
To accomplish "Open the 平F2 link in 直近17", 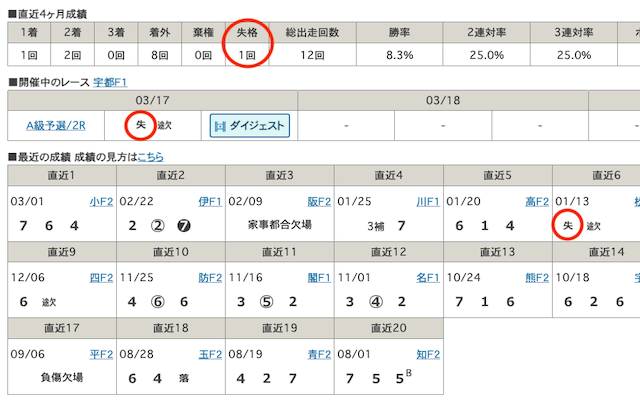I will pyautogui.click(x=101, y=354).
